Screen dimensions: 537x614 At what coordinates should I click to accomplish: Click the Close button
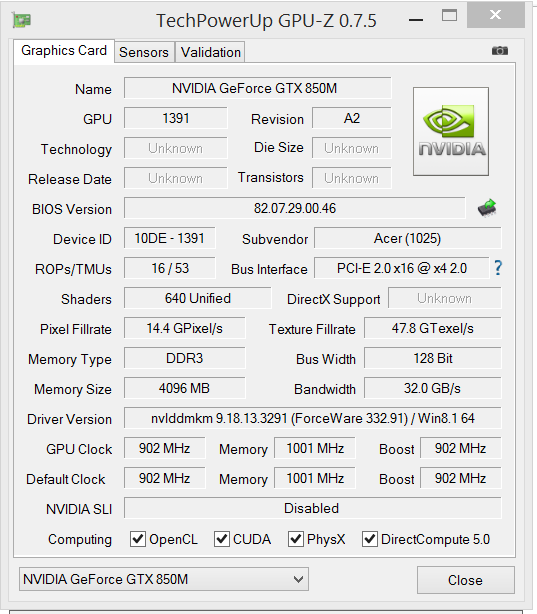[x=465, y=580]
